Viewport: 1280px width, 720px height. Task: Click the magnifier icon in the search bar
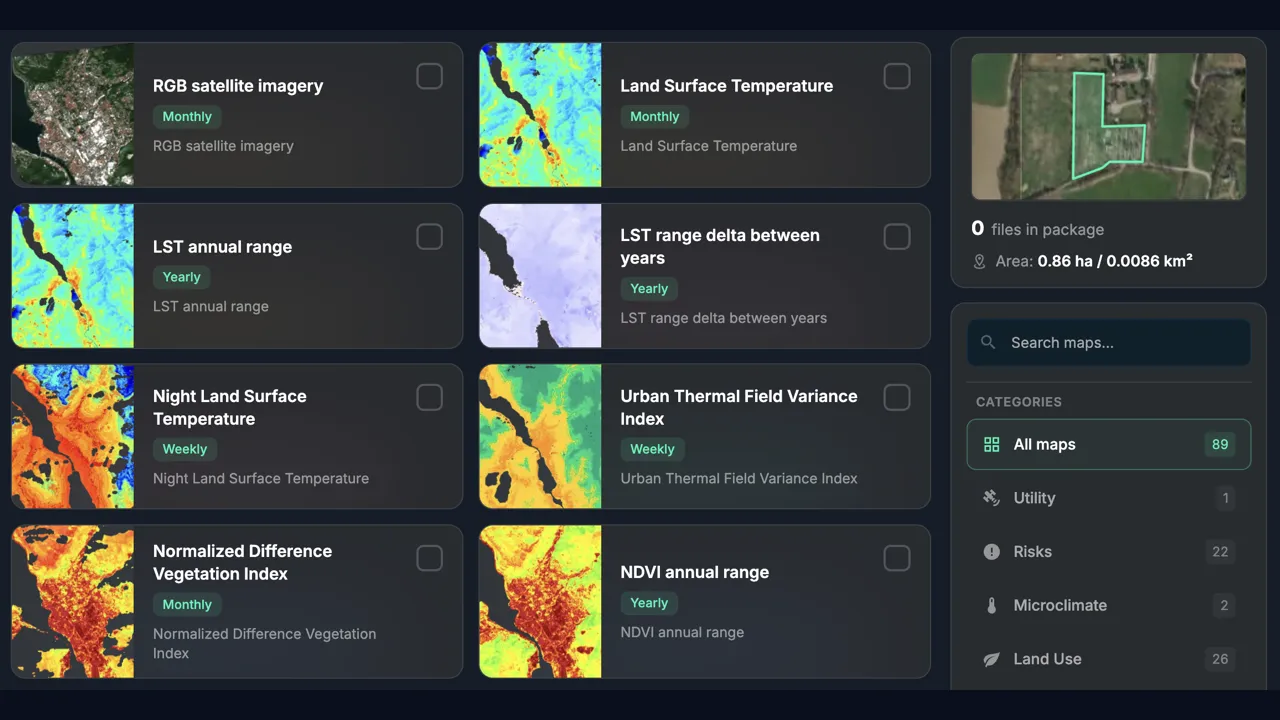(988, 342)
